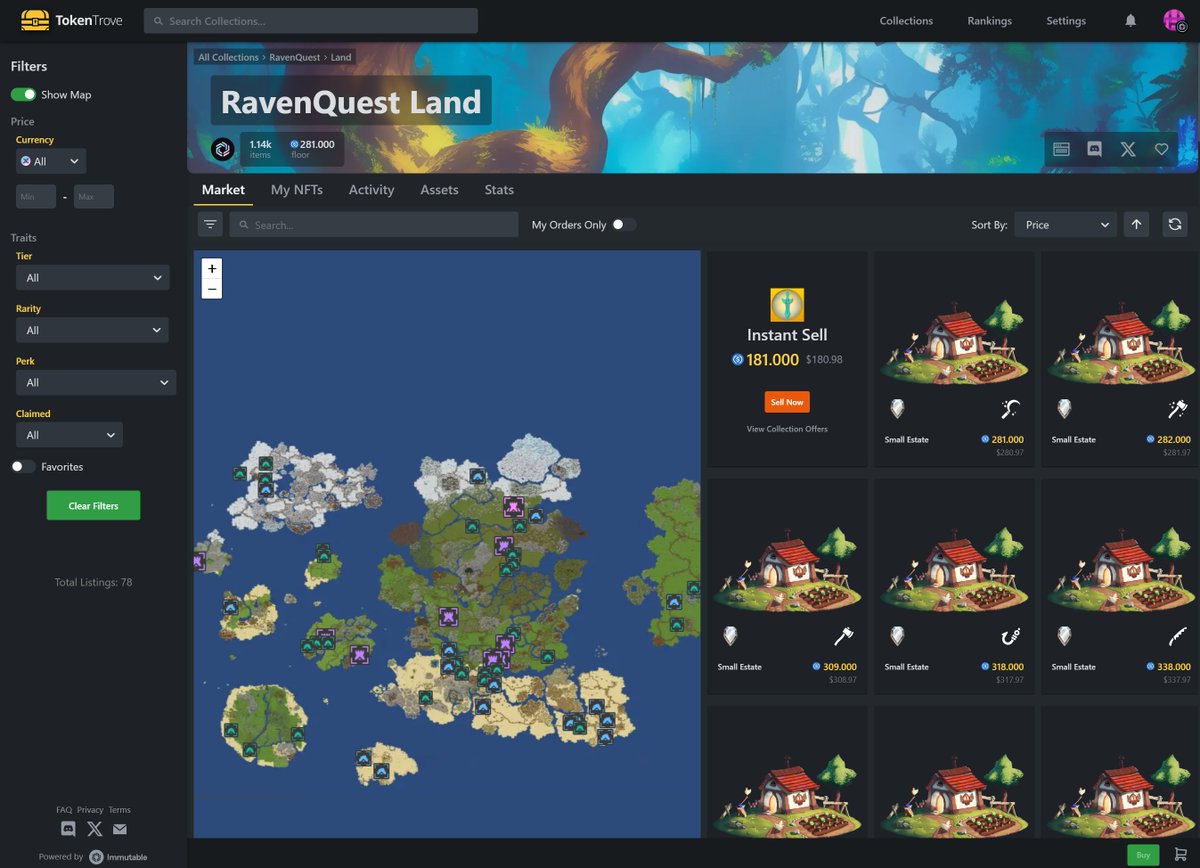Screen dimensions: 1200x868
Task: Refresh listings with the reload icon
Action: coord(1175,225)
